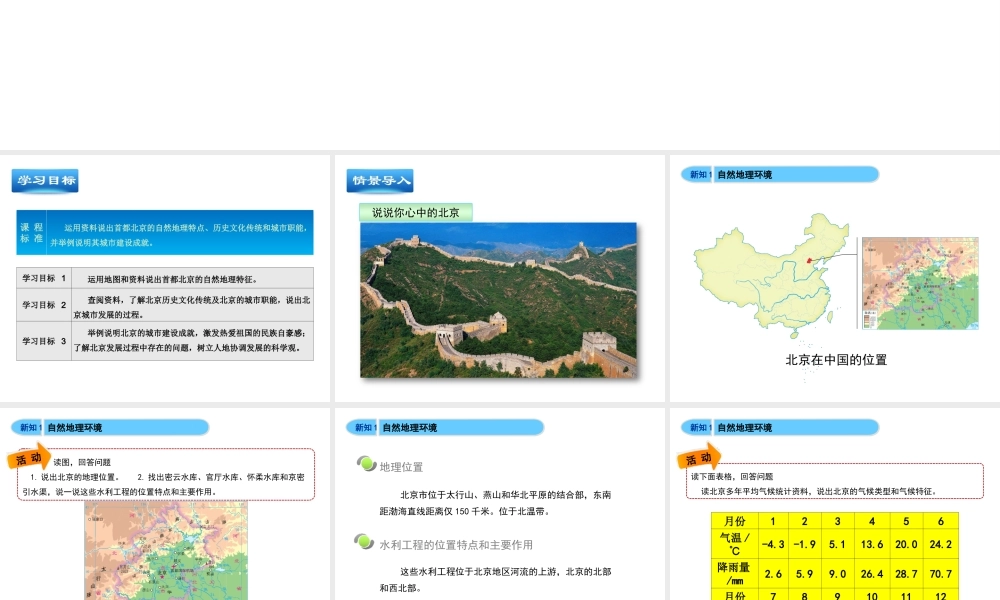Viewport: 1000px width, 600px height.
Task: Click the text 运用地图和资料说出首都北京的自然地理特征
Action: click(172, 279)
